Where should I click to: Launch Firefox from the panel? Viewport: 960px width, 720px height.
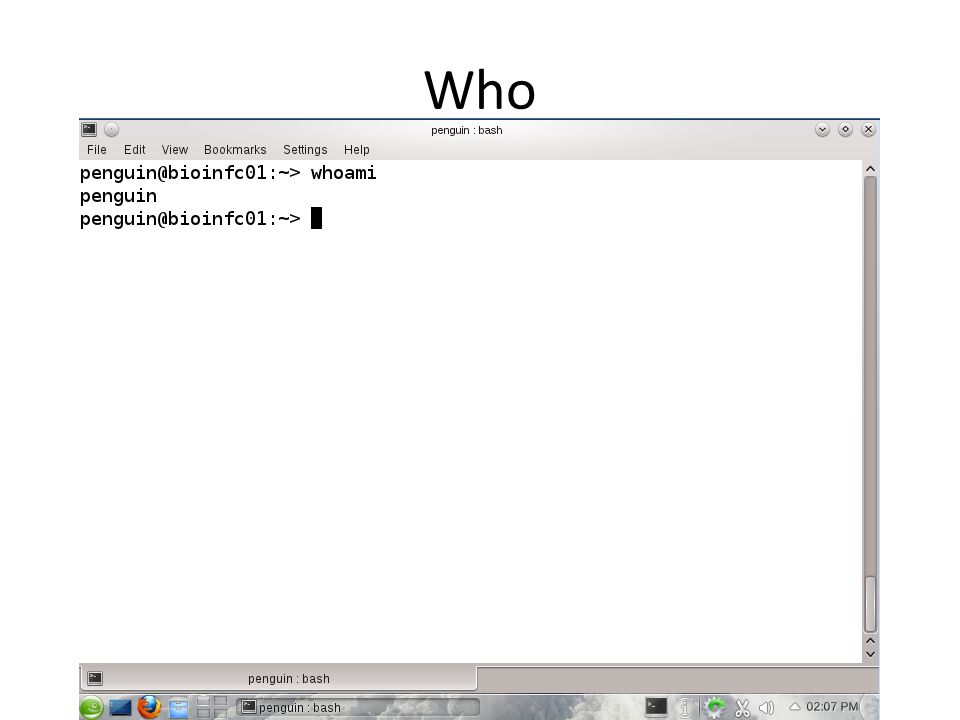click(x=149, y=707)
